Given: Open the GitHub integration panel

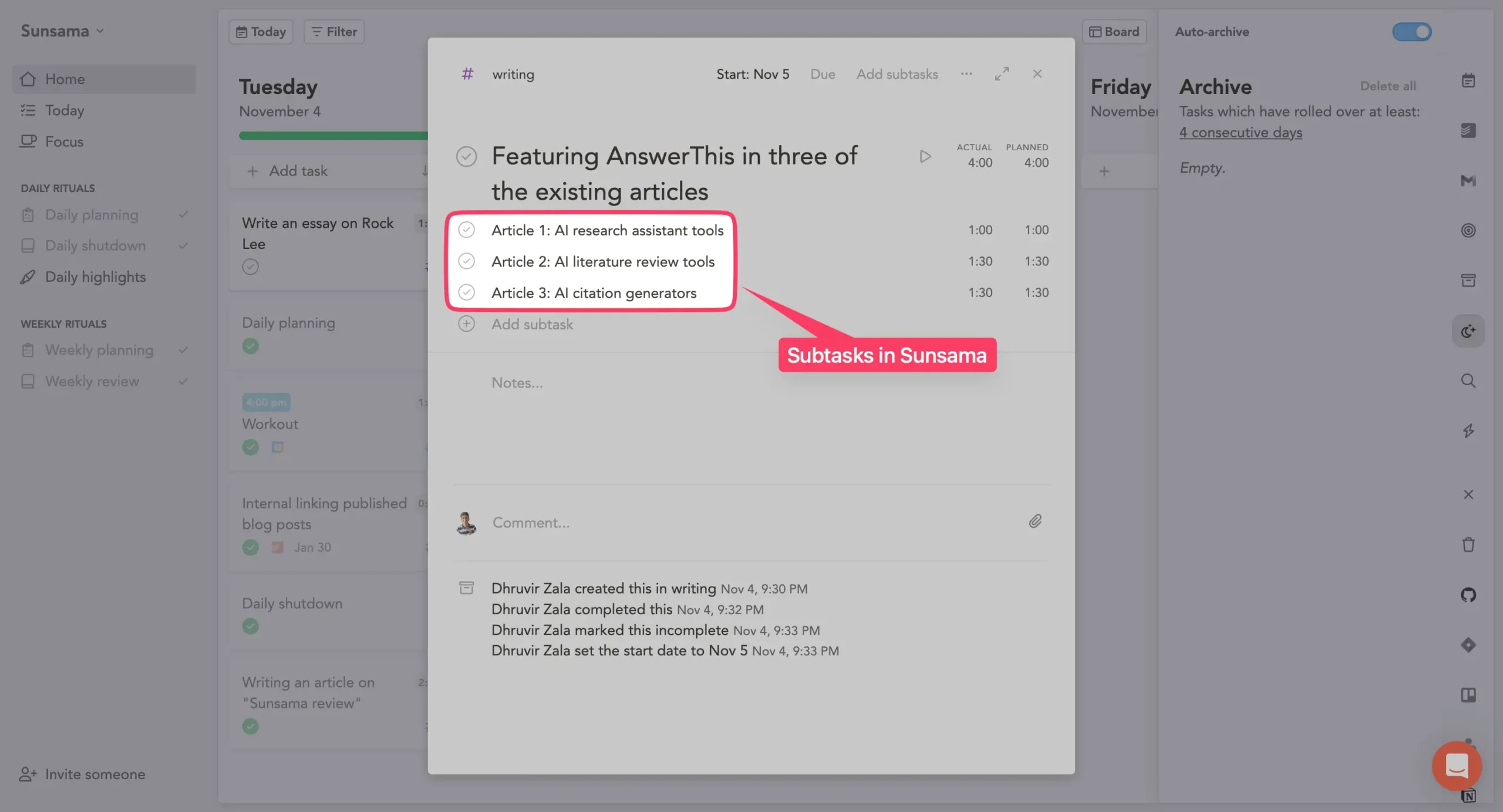Looking at the screenshot, I should [x=1468, y=595].
